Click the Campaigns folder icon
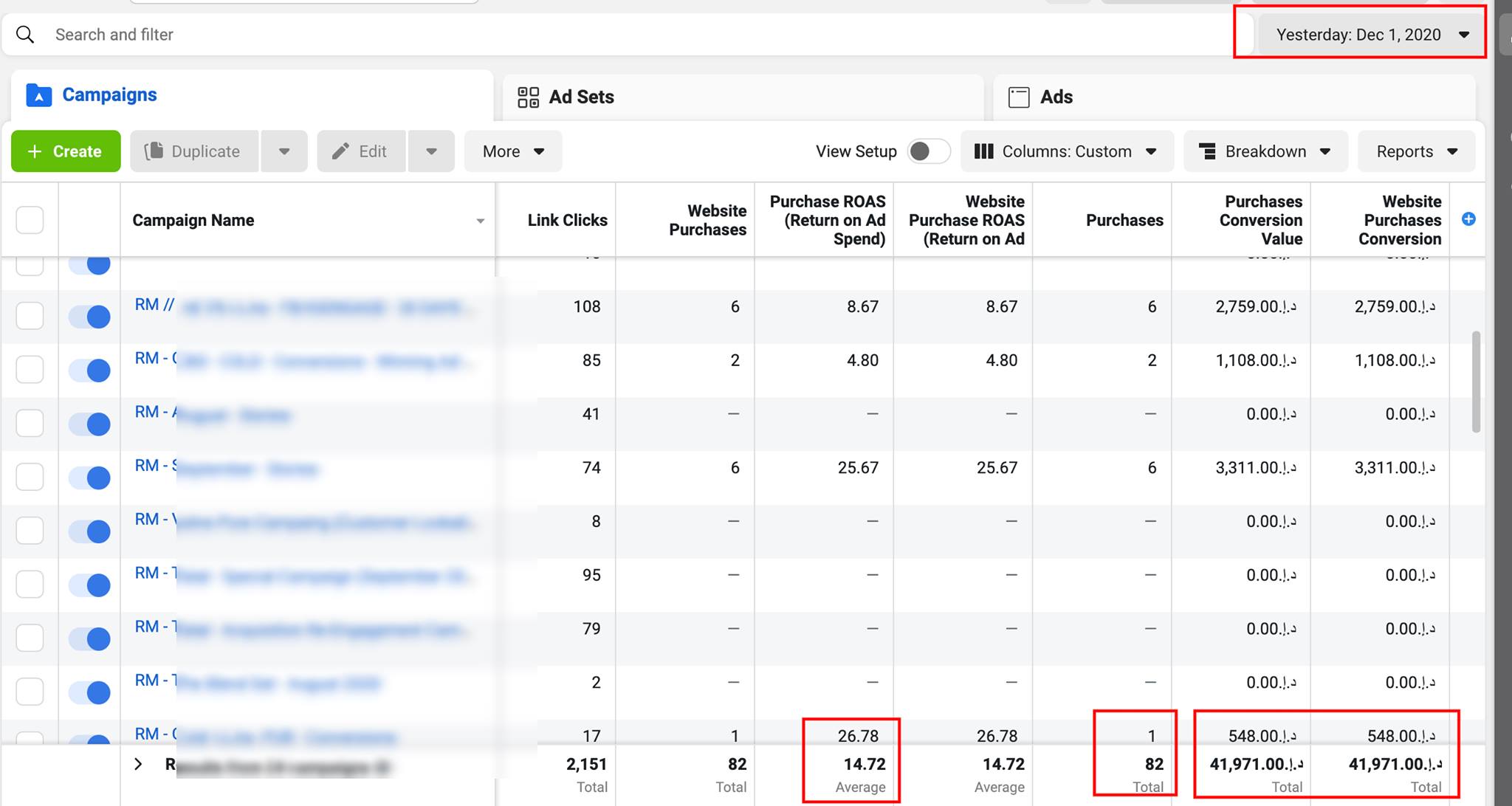The width and height of the screenshot is (1512, 806). tap(38, 95)
